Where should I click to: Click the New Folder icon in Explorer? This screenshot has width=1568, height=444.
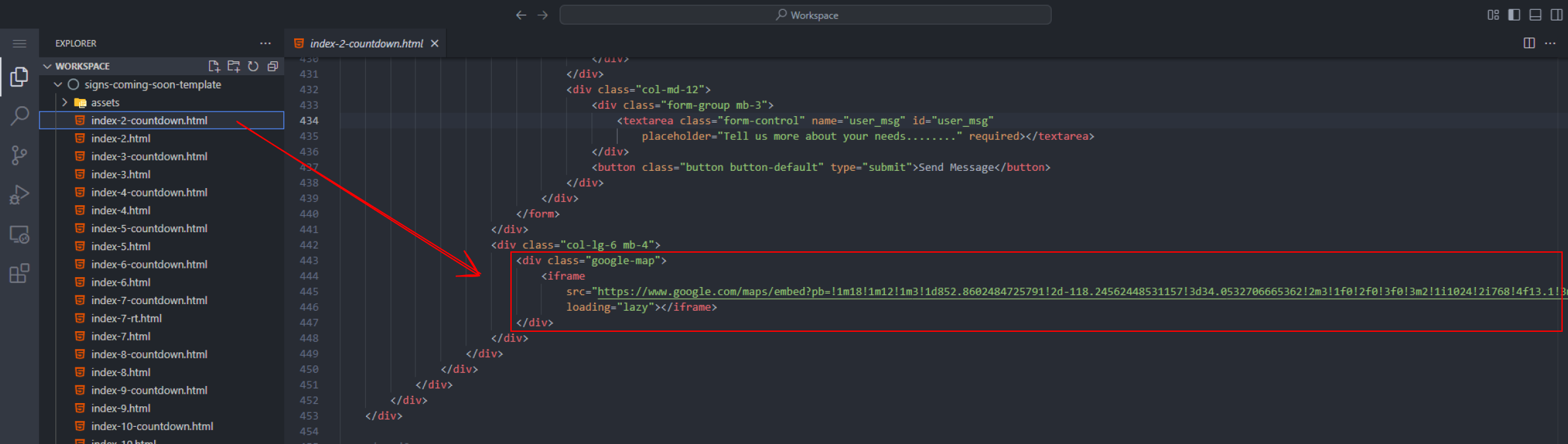tap(233, 66)
